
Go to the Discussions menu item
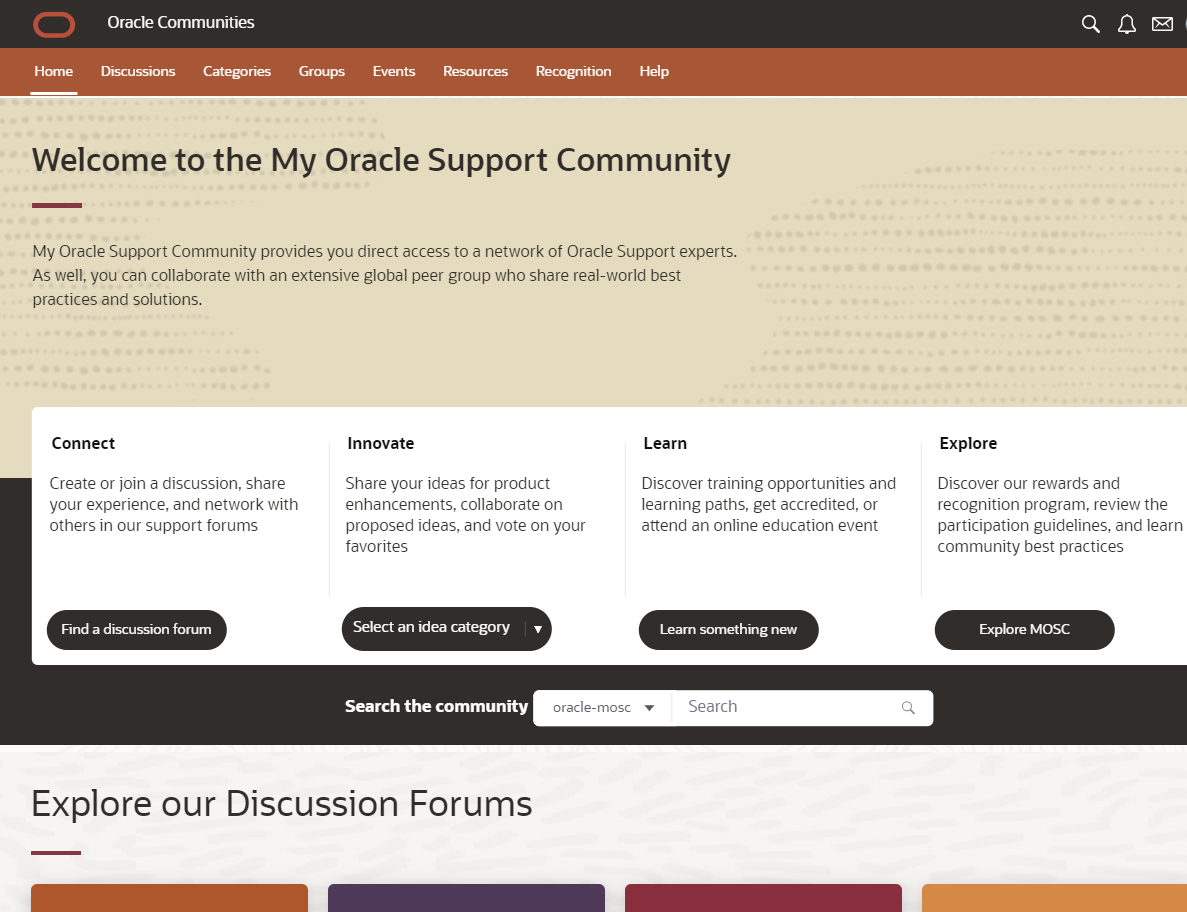pos(138,72)
